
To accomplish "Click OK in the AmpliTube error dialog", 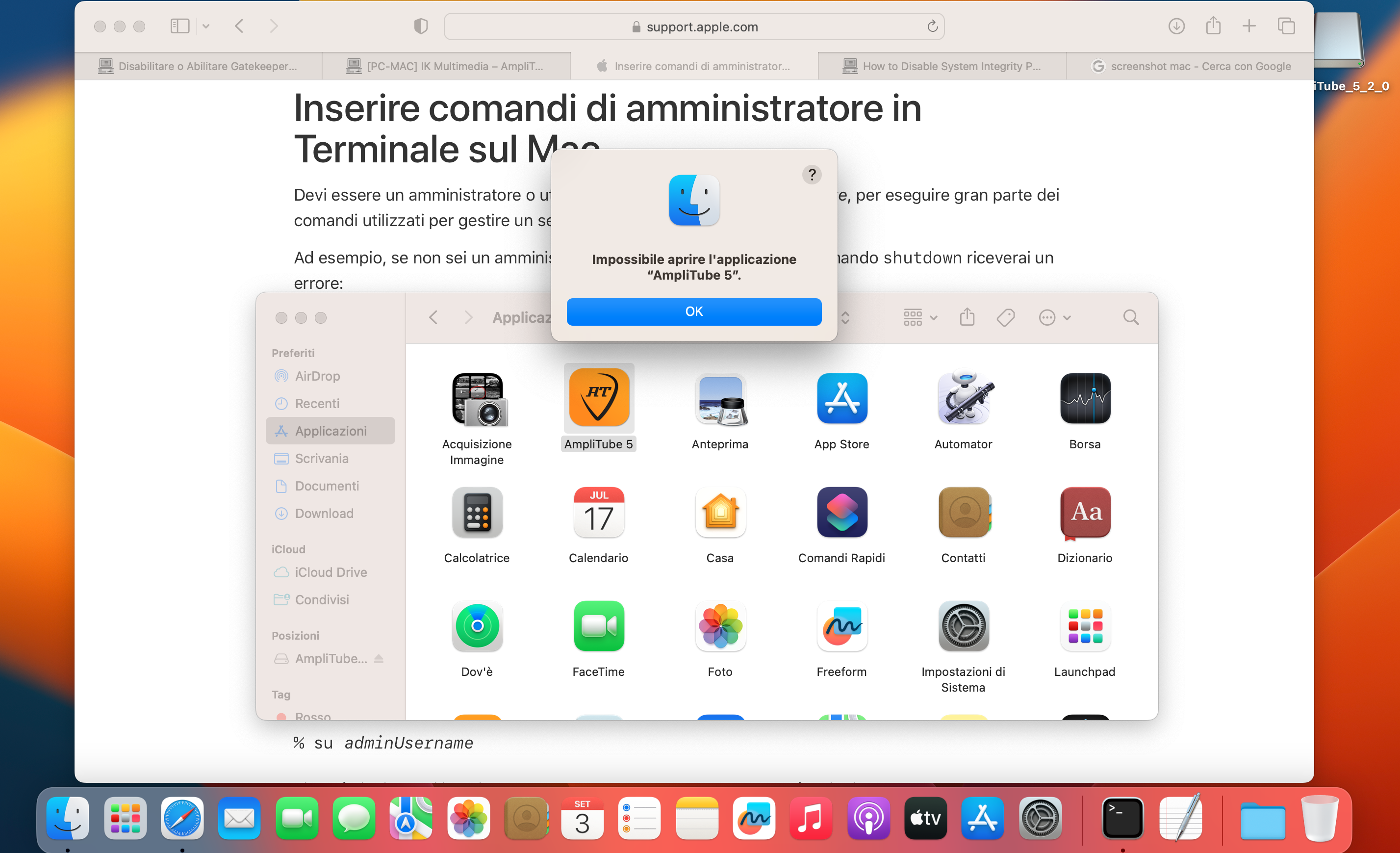I will pyautogui.click(x=694, y=311).
